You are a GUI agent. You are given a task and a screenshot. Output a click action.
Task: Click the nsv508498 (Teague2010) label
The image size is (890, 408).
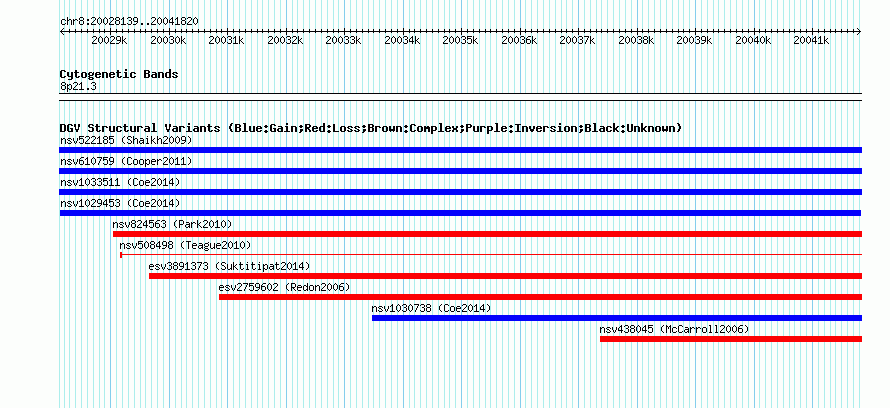coord(185,245)
